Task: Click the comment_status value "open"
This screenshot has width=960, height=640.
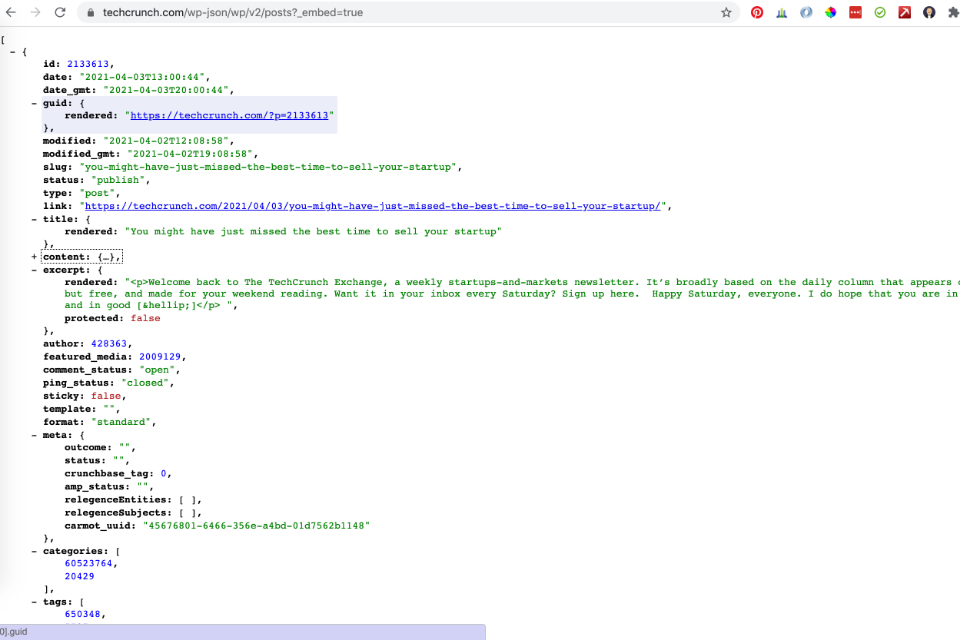Action: [157, 370]
